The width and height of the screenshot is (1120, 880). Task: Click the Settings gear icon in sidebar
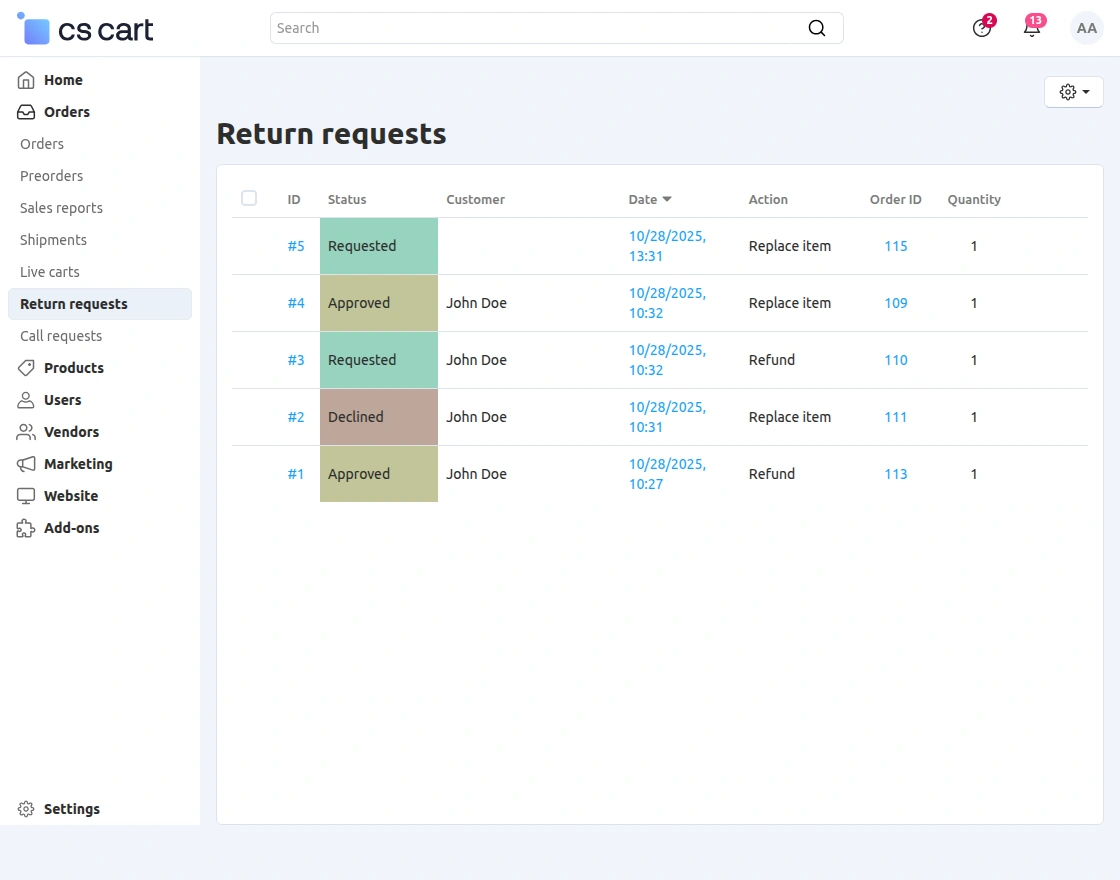pos(26,809)
